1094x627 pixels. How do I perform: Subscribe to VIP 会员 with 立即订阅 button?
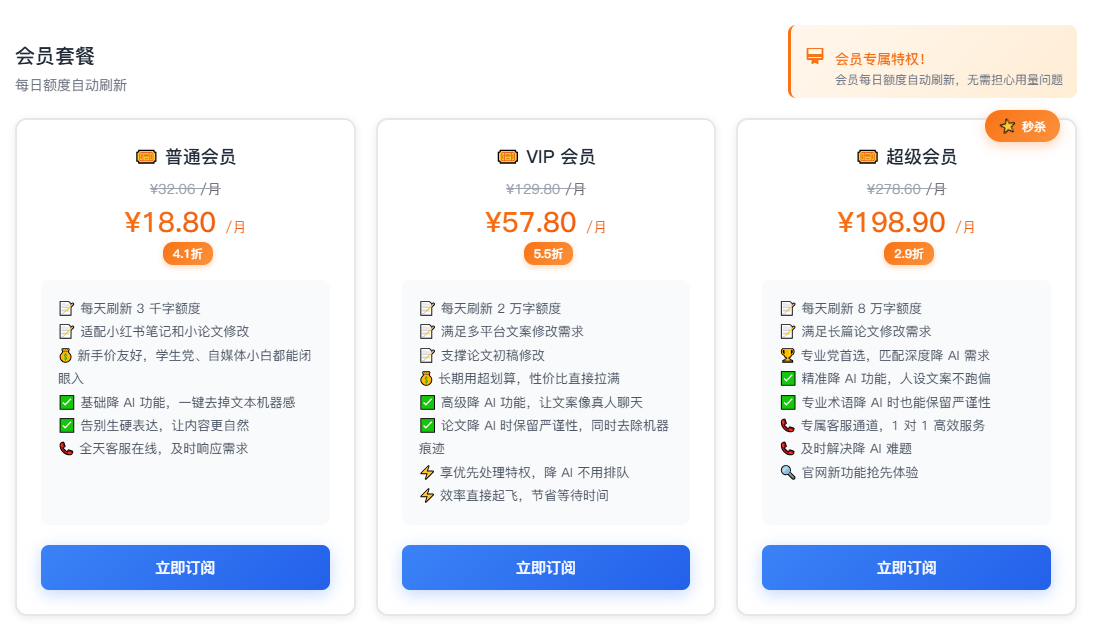coord(546,568)
